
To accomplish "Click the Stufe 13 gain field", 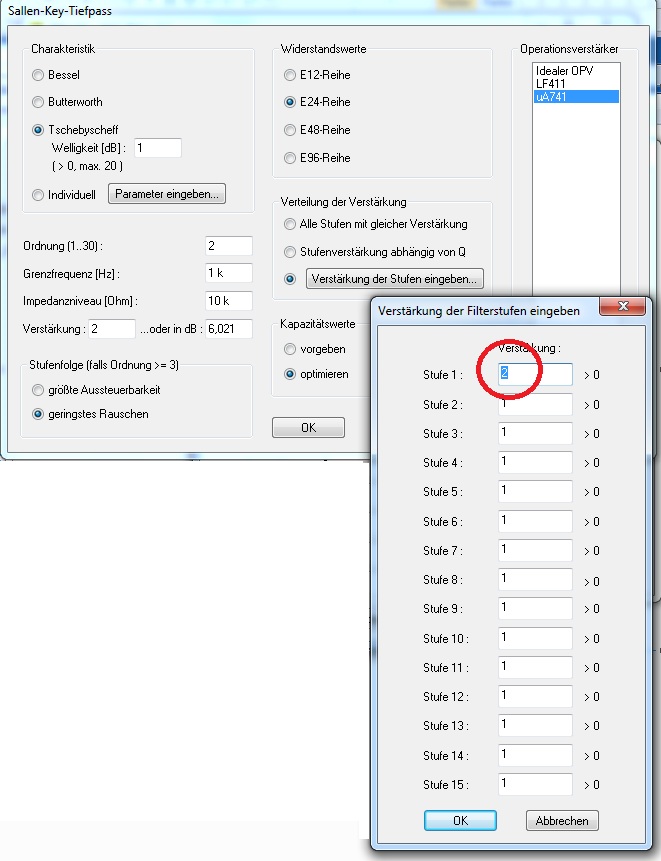I will point(535,725).
